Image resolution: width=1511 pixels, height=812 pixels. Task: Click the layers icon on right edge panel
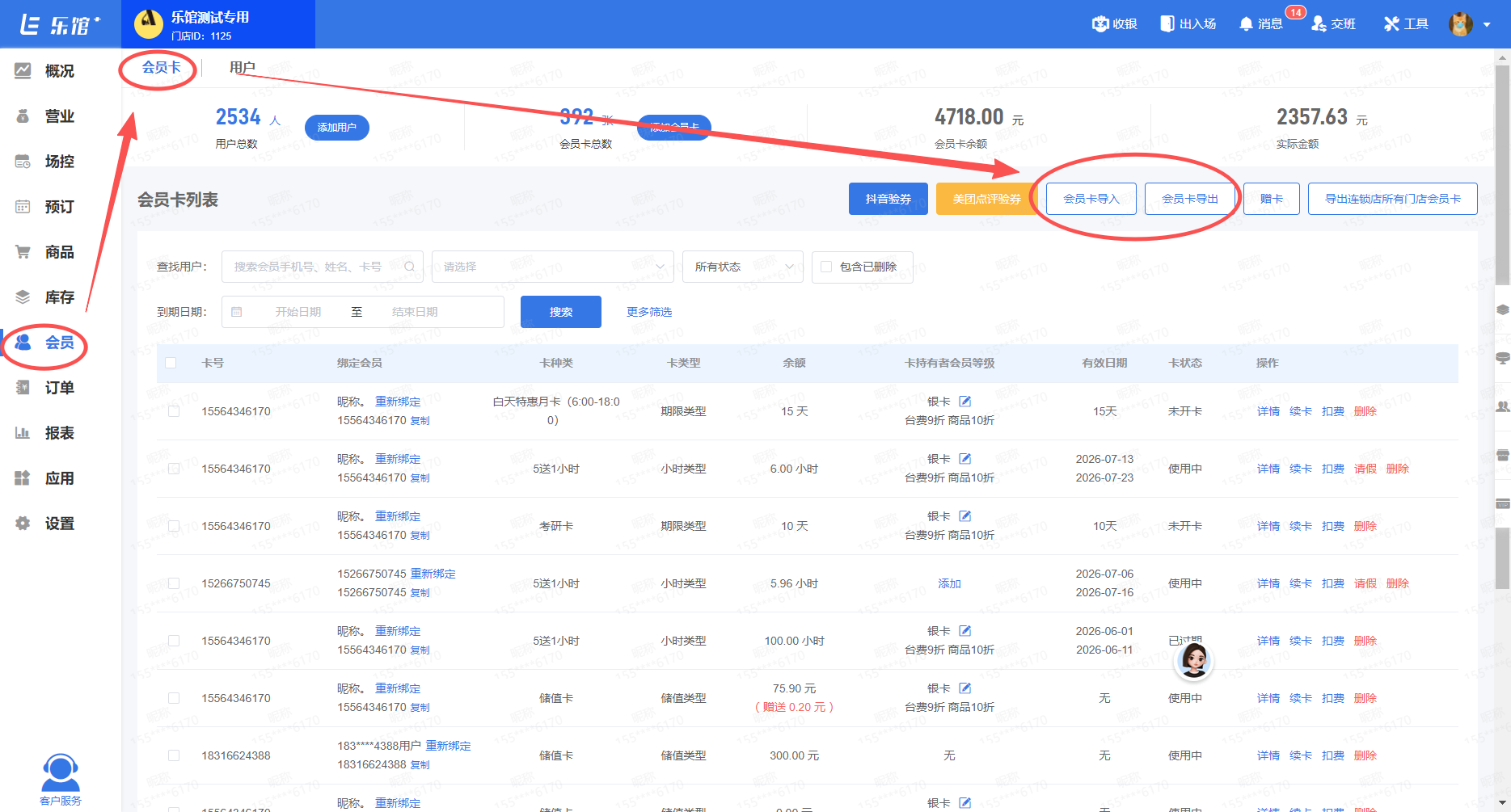point(1503,310)
